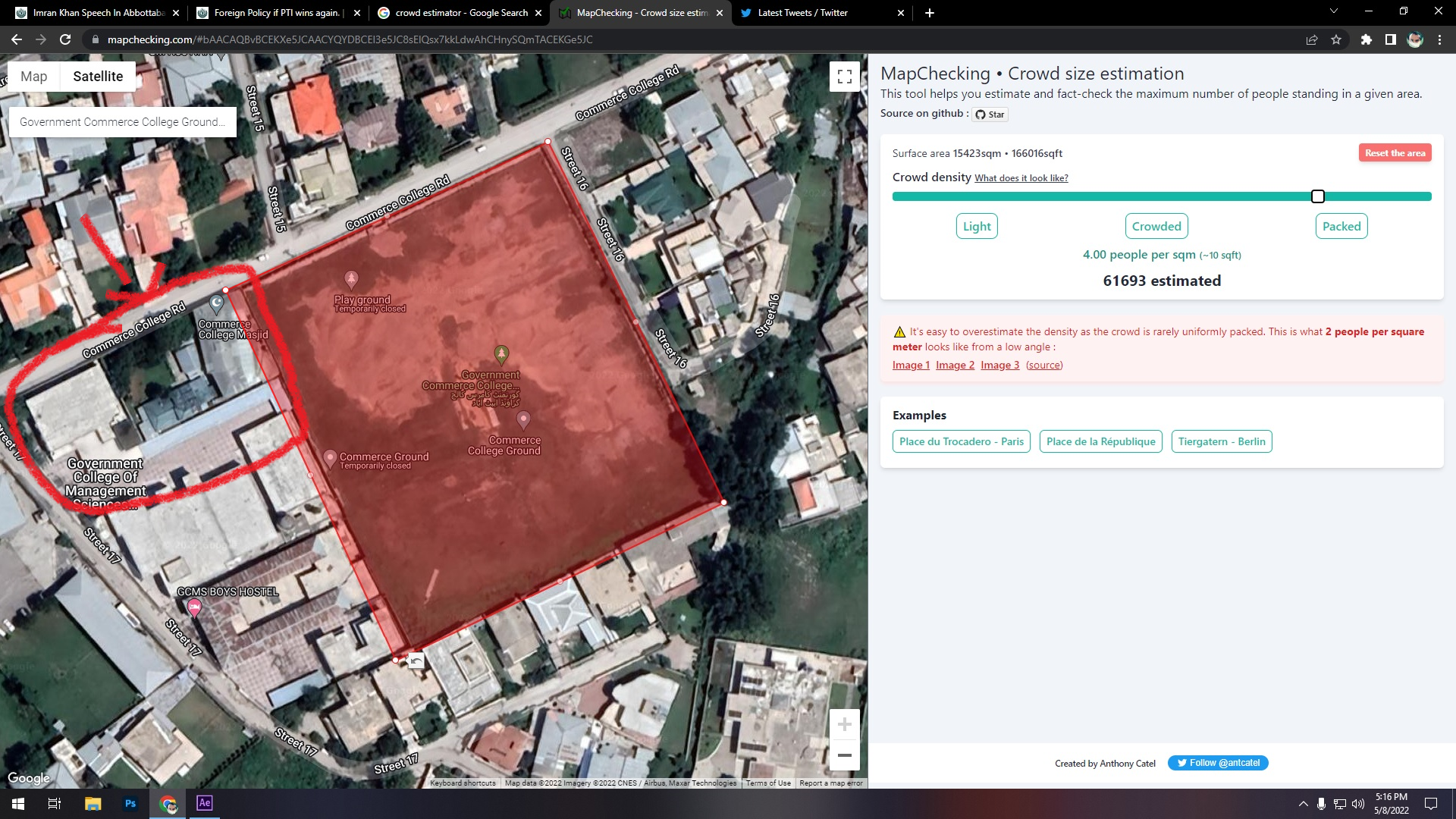The image size is (1456, 819).
Task: Open the volume tray control
Action: pyautogui.click(x=1358, y=804)
